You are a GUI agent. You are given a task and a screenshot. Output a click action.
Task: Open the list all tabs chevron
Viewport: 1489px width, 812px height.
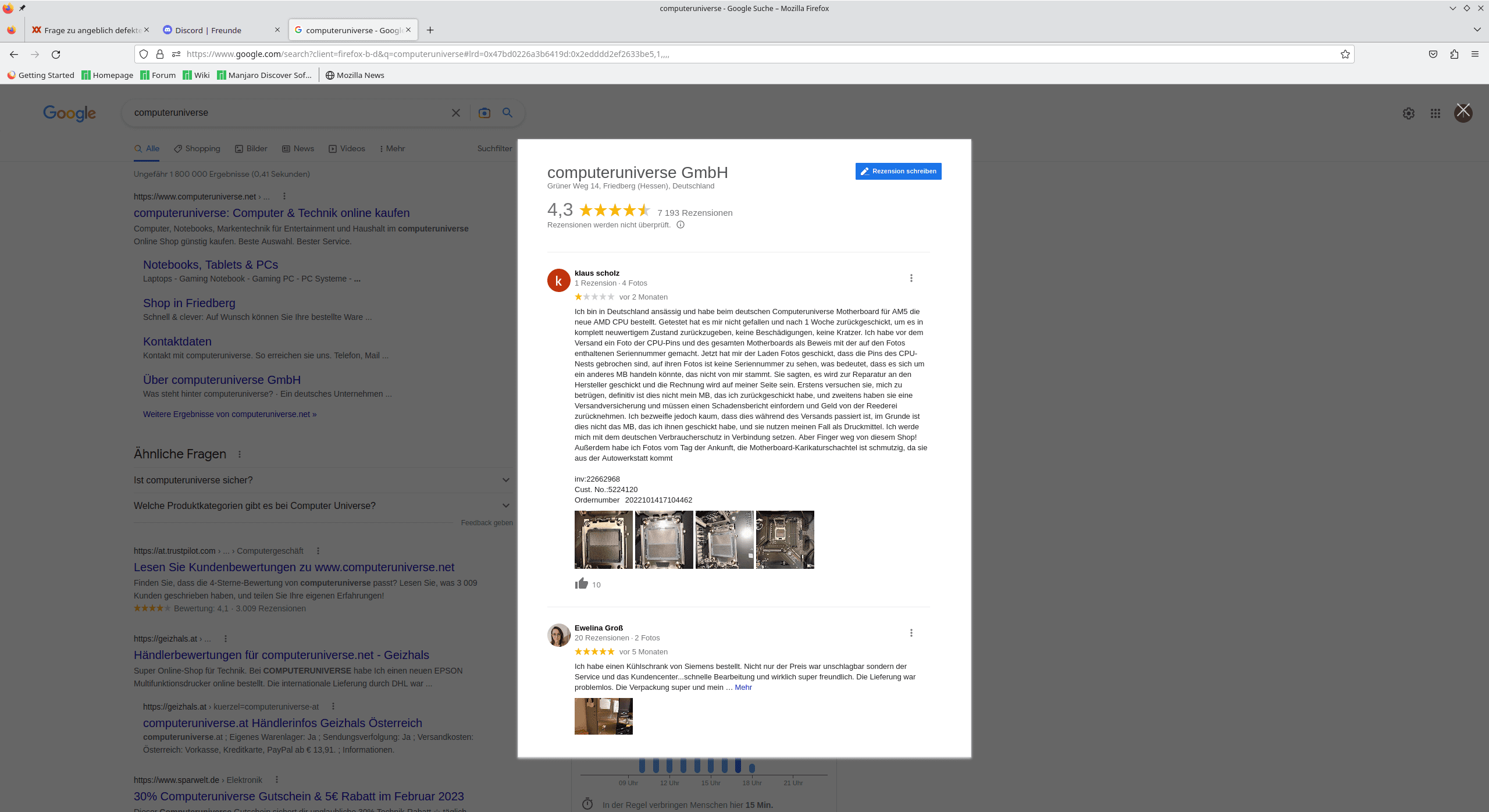coord(1477,30)
